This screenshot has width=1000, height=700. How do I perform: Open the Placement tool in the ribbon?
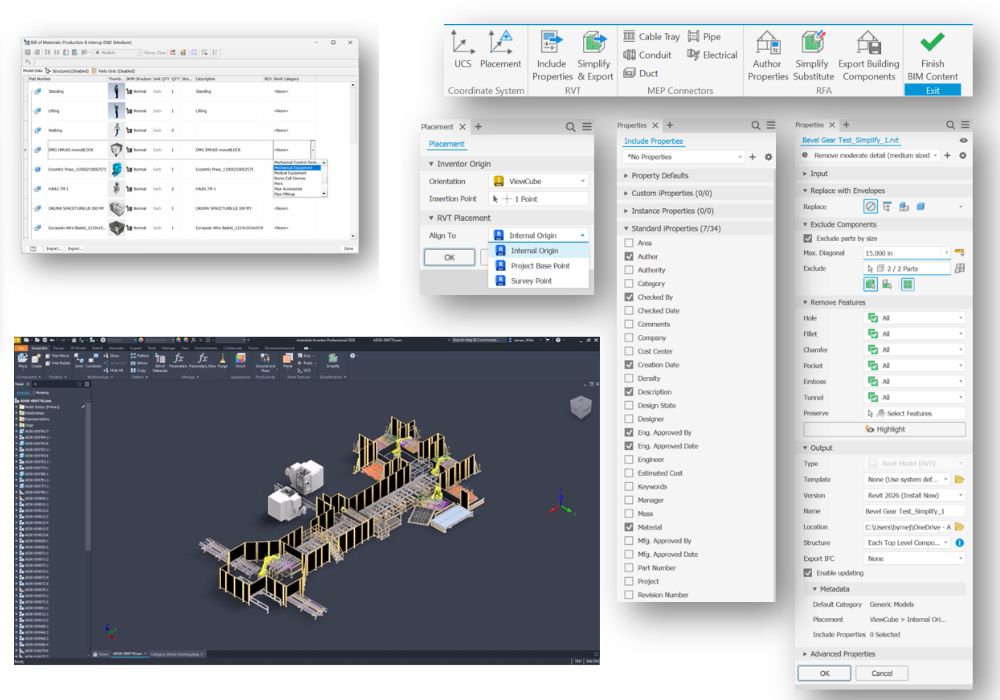click(x=500, y=43)
